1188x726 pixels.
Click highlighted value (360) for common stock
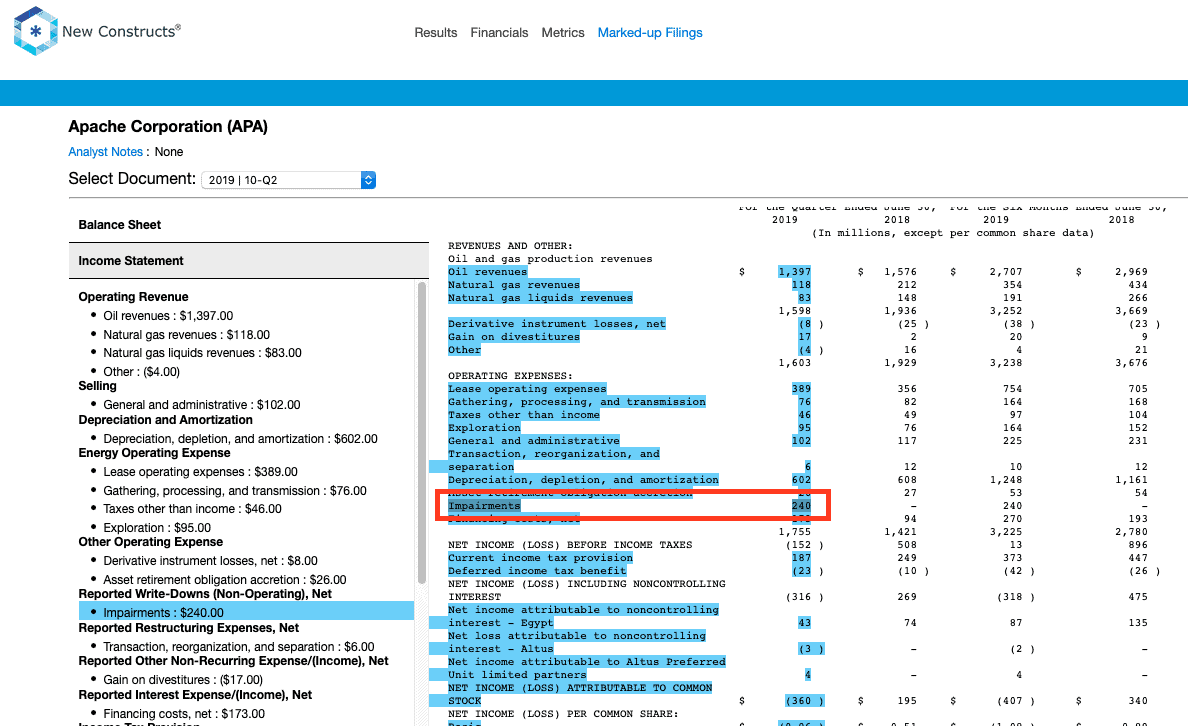point(804,701)
